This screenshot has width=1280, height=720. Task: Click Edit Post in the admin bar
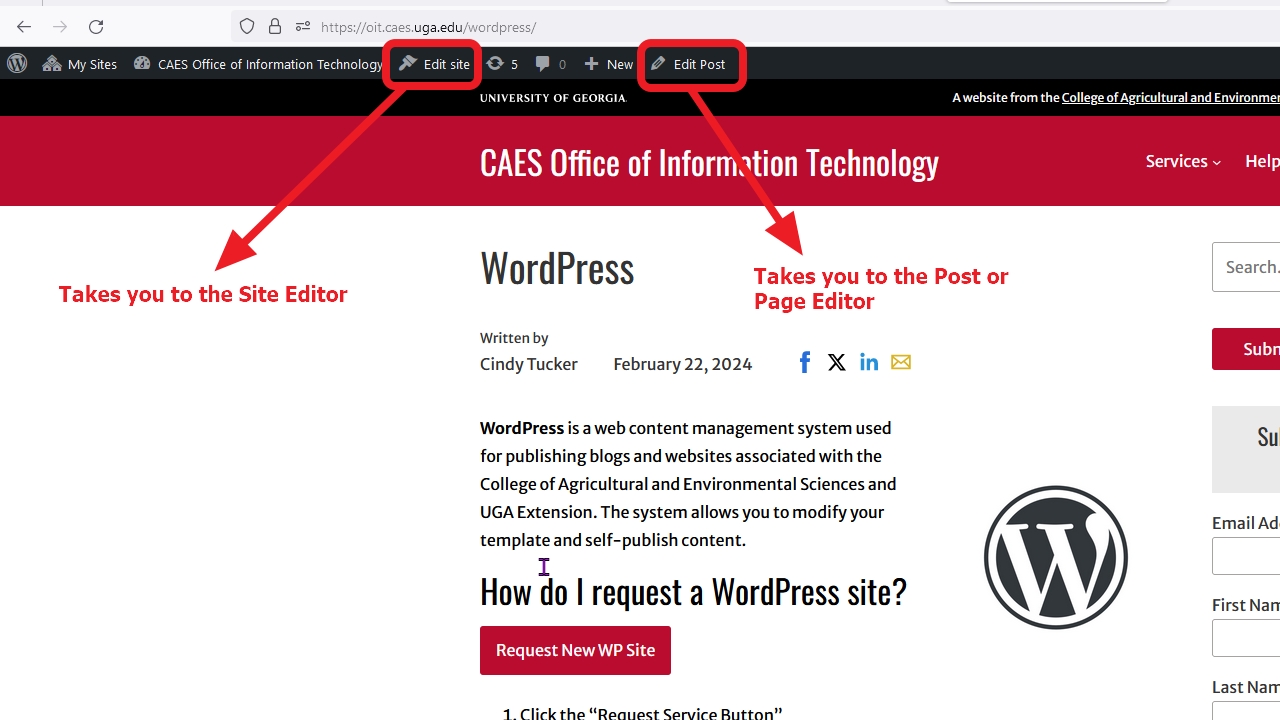pos(688,64)
